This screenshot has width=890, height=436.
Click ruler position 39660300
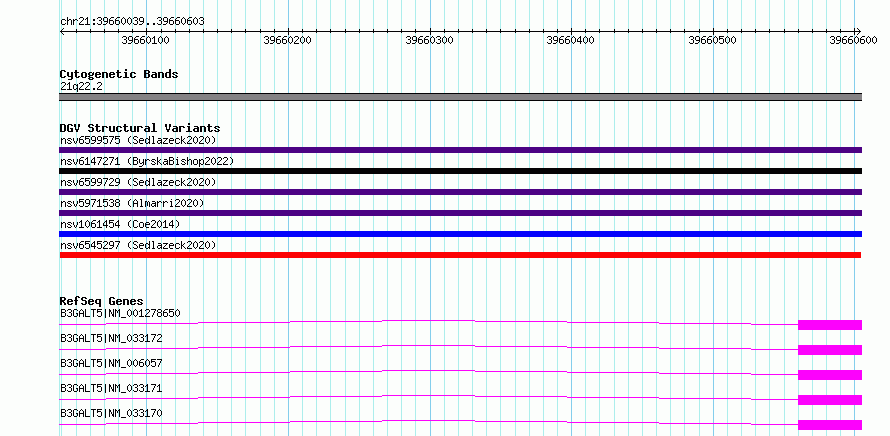429,40
